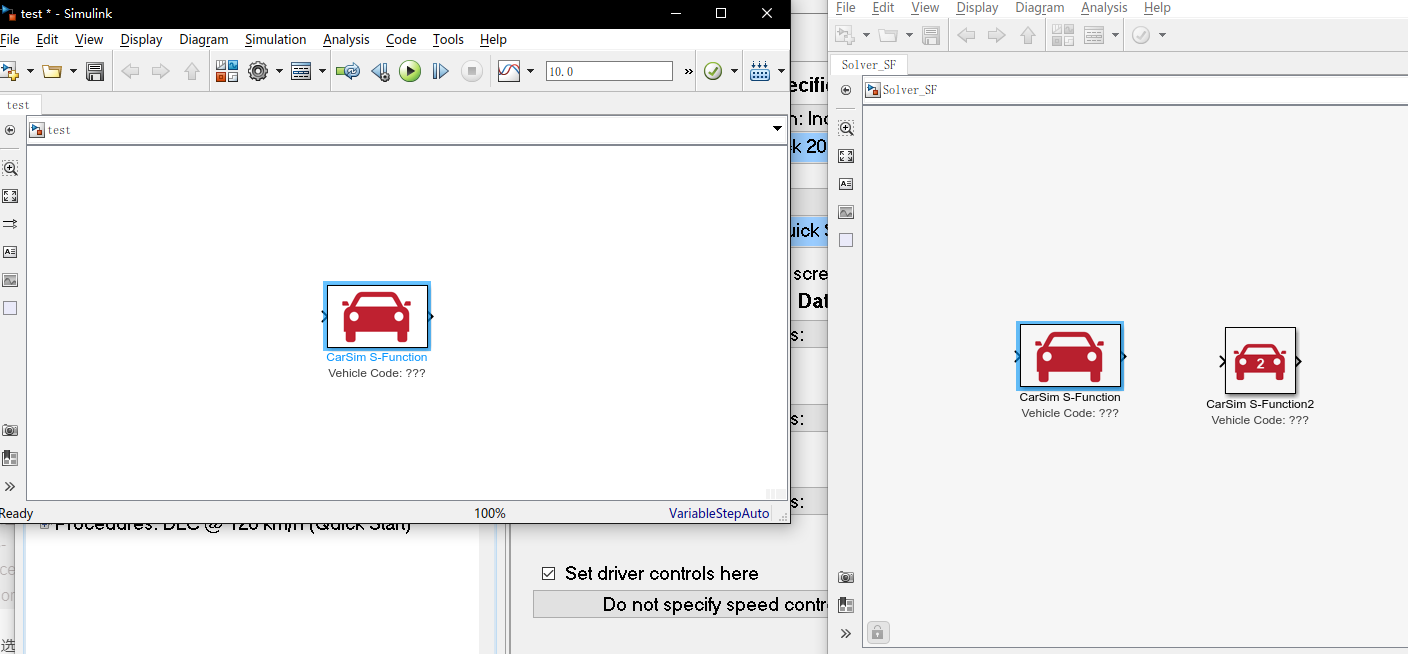Click Annotation tool in Solver_SF palette

pyautogui.click(x=846, y=184)
